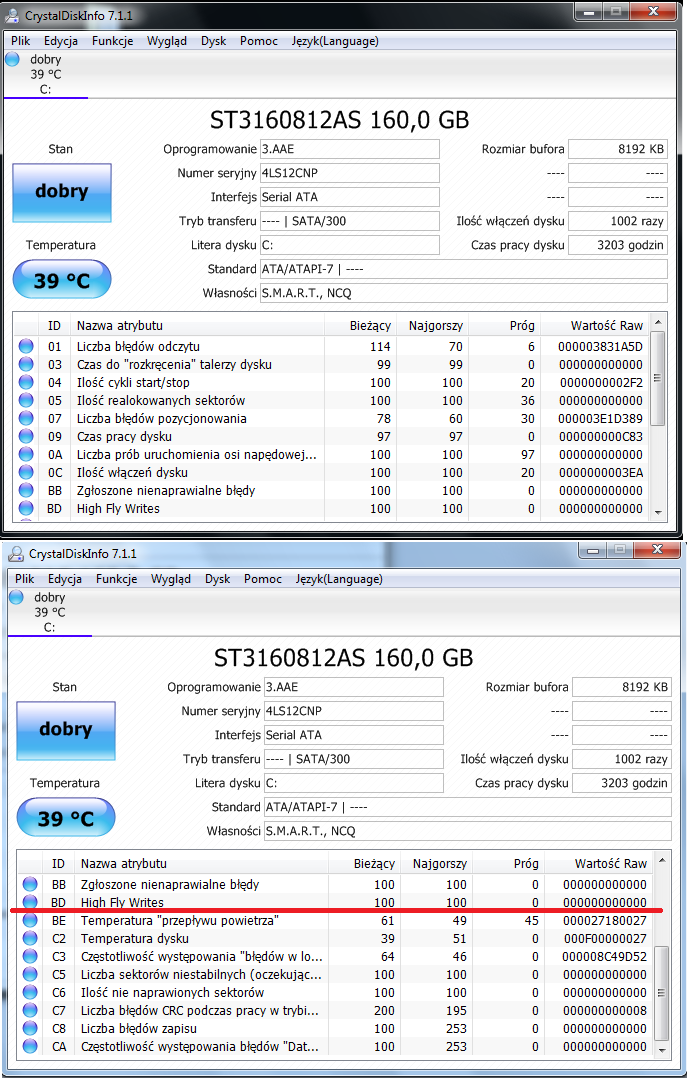This screenshot has height=1084, width=687.
Task: Click Interfejs field Serial ATA in lower window
Action: 354,735
